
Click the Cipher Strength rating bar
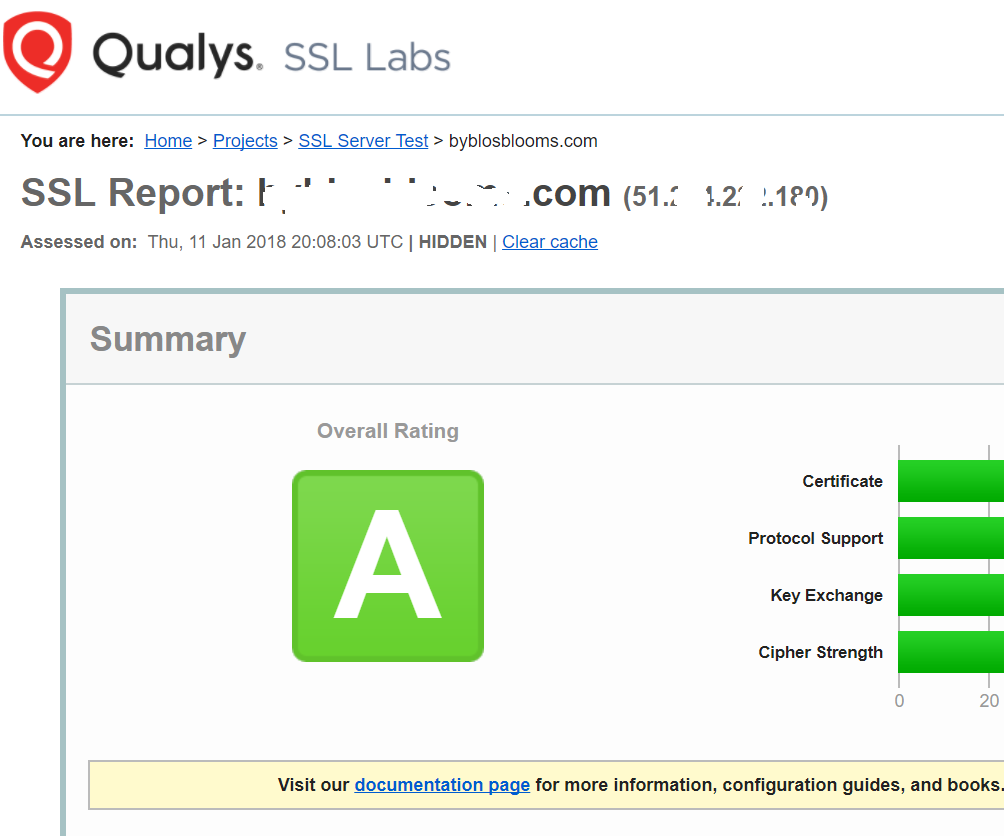click(950, 652)
